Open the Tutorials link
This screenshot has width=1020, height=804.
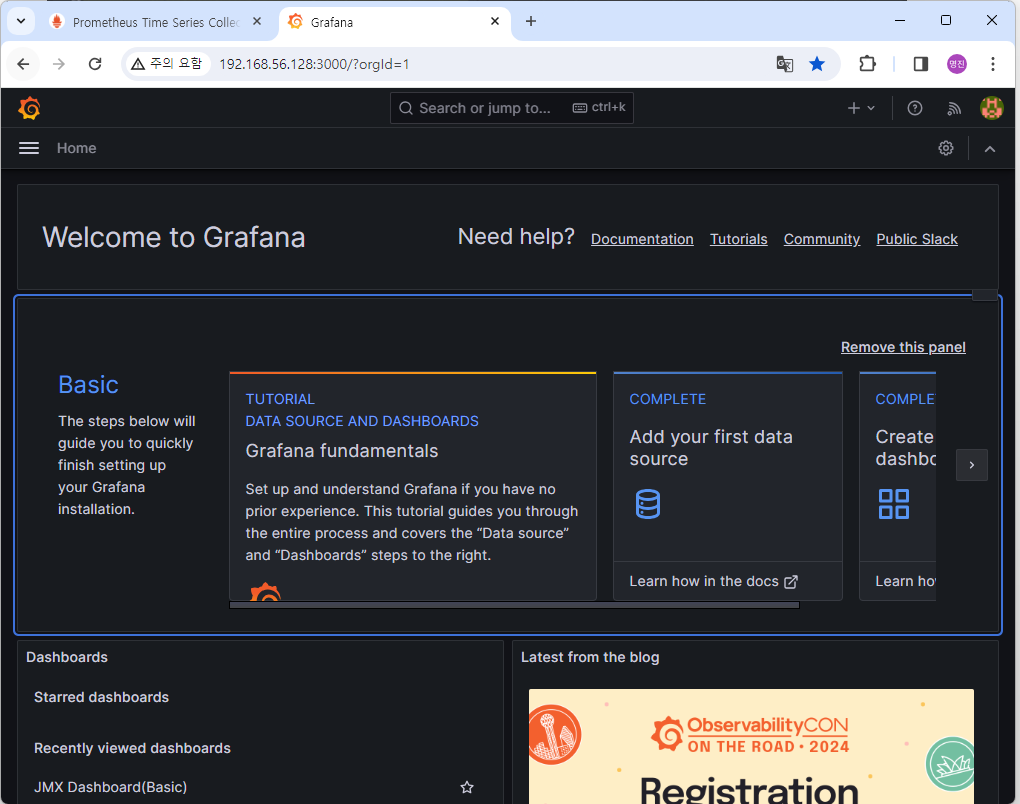pos(738,239)
